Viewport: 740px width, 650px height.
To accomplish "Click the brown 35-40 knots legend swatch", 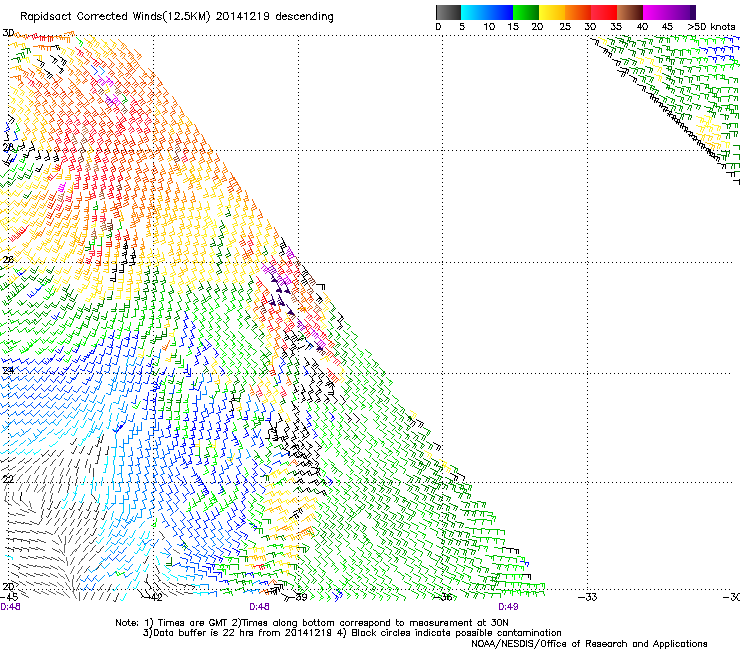I will point(630,12).
